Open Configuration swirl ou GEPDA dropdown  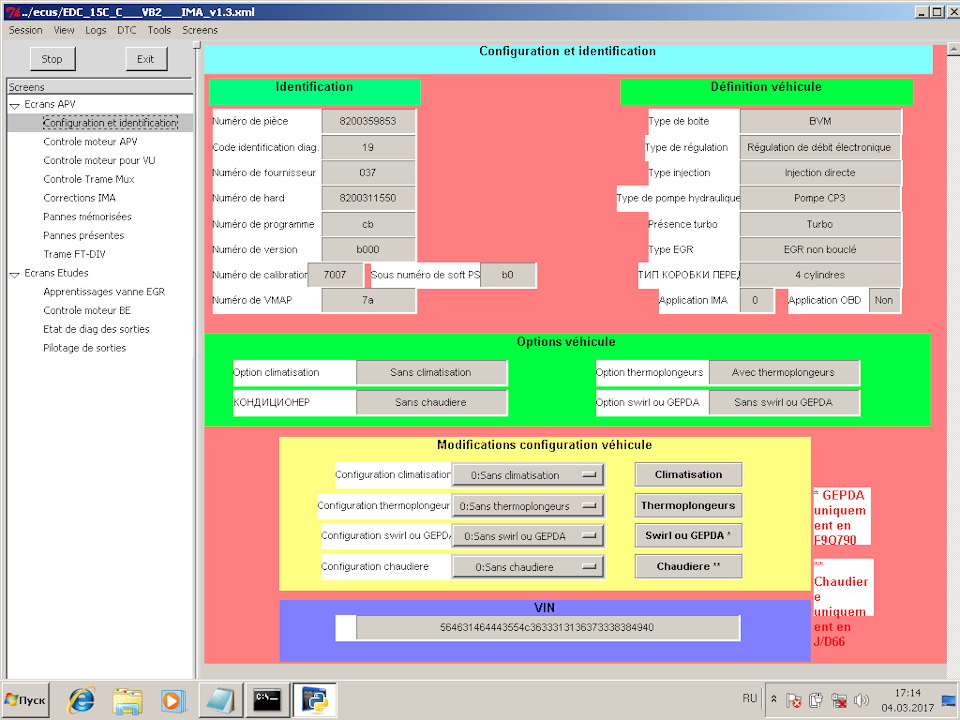528,536
